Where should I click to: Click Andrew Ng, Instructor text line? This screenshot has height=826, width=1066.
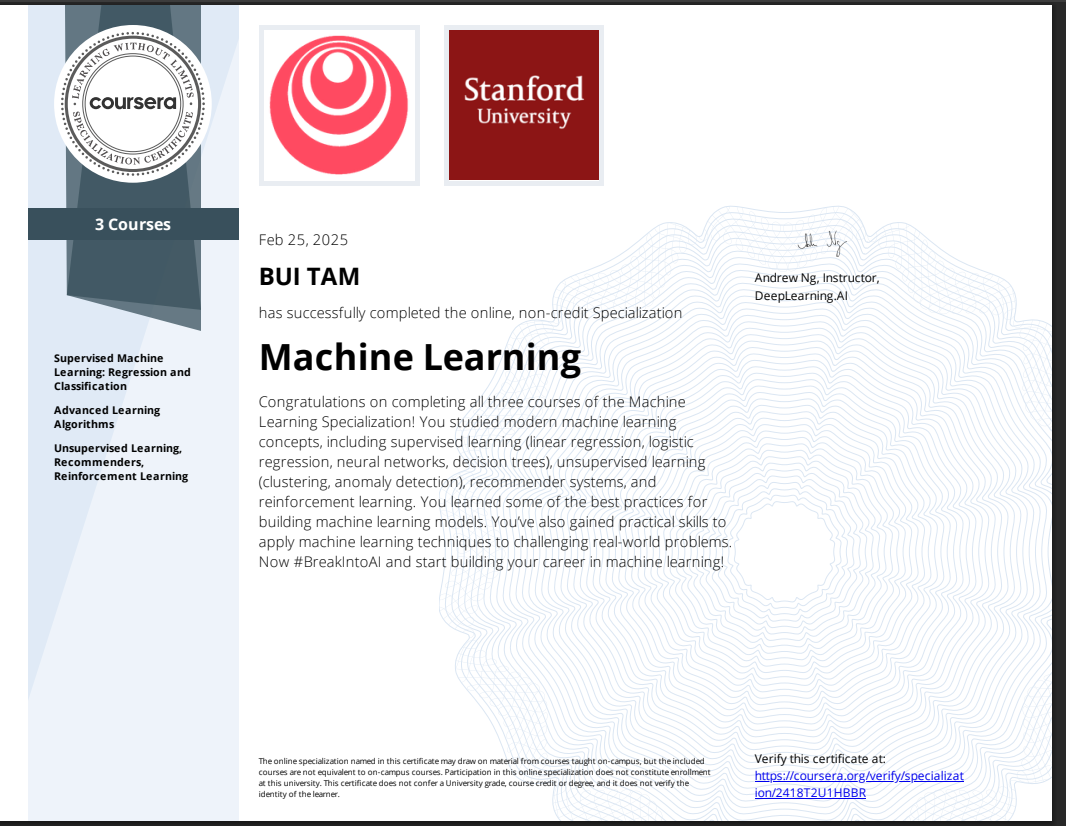816,277
